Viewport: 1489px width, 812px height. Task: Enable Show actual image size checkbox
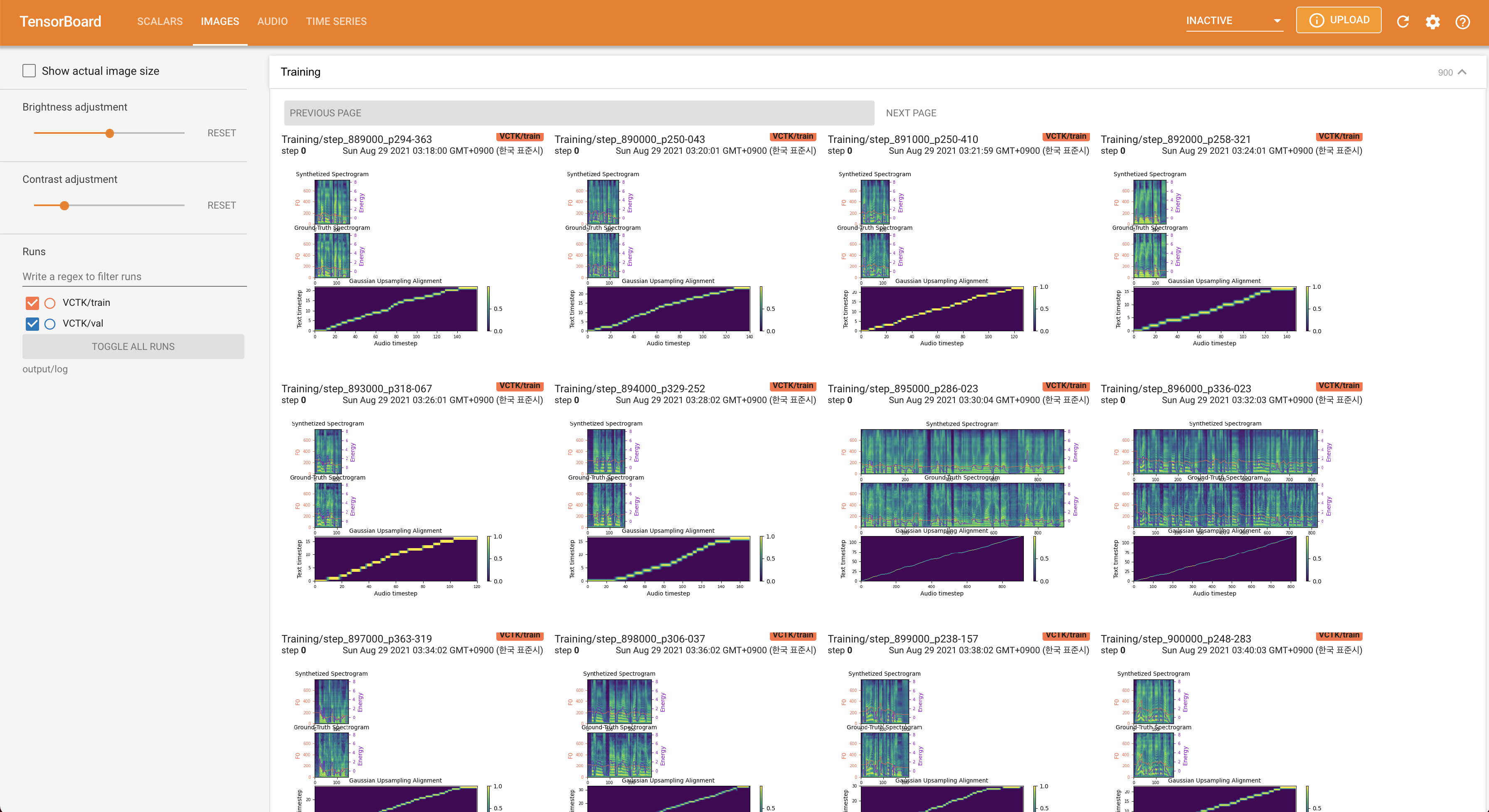[29, 71]
